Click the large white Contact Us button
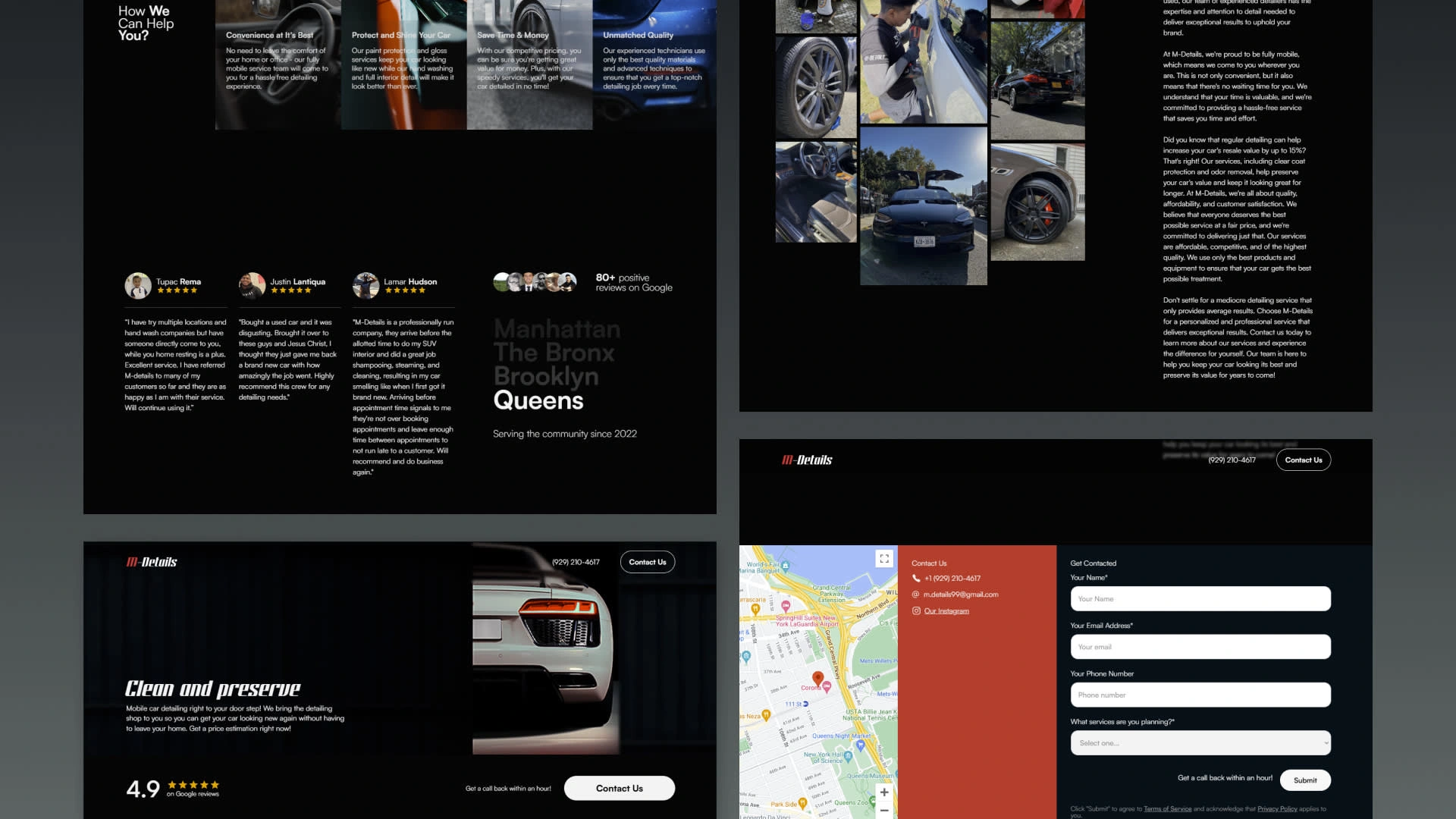1456x819 pixels. tap(619, 788)
